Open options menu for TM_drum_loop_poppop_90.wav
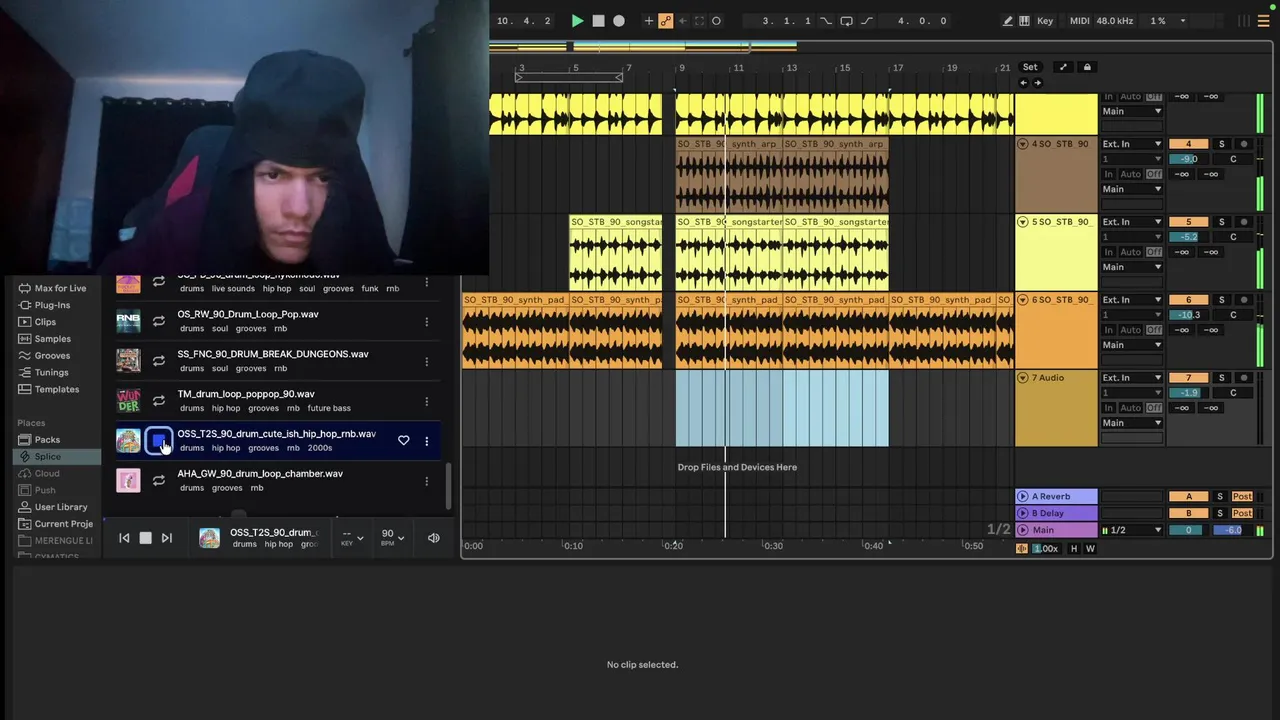This screenshot has width=1280, height=720. [427, 401]
